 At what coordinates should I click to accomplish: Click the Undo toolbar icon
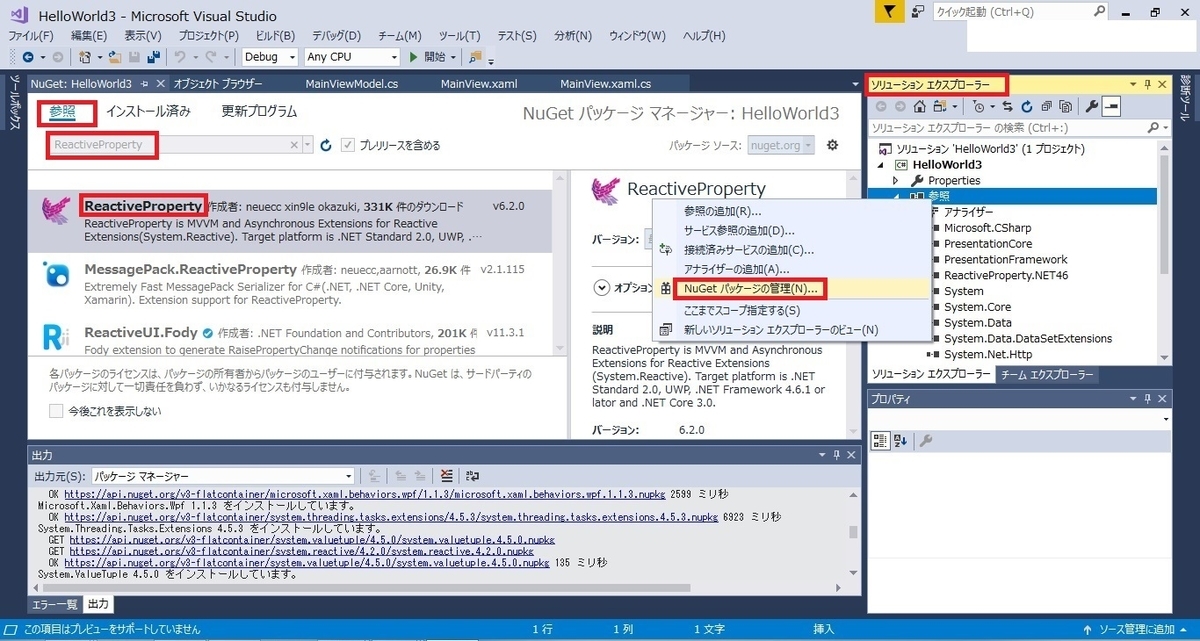[x=179, y=57]
